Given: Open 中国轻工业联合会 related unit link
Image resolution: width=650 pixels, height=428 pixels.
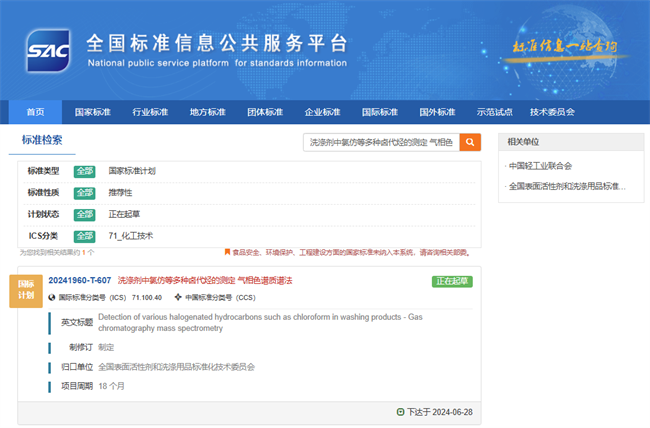Looking at the screenshot, I should 540,166.
